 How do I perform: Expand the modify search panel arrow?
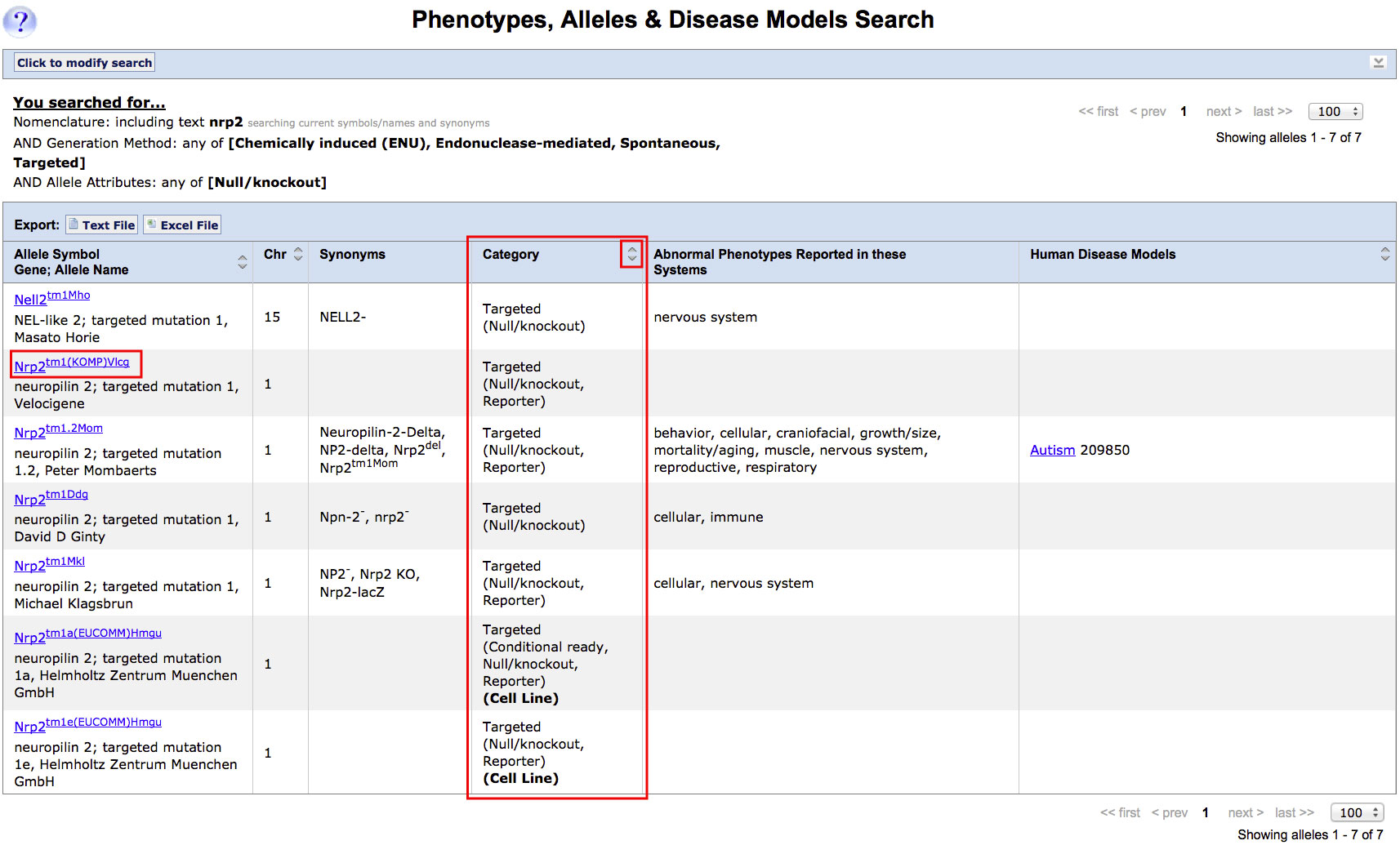(1378, 63)
